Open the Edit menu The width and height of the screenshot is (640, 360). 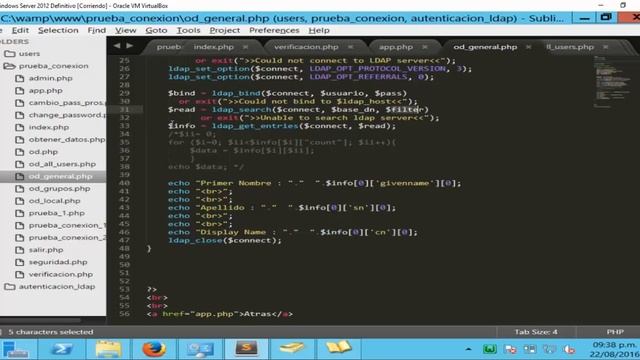(x=20, y=30)
